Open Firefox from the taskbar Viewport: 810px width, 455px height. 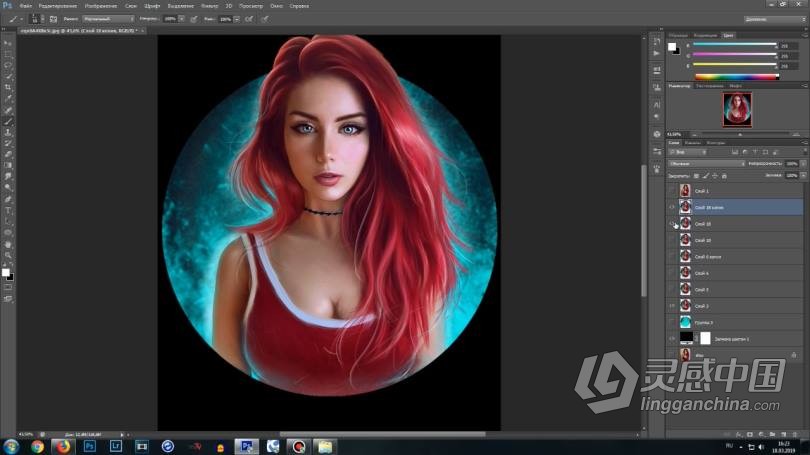pyautogui.click(x=63, y=446)
